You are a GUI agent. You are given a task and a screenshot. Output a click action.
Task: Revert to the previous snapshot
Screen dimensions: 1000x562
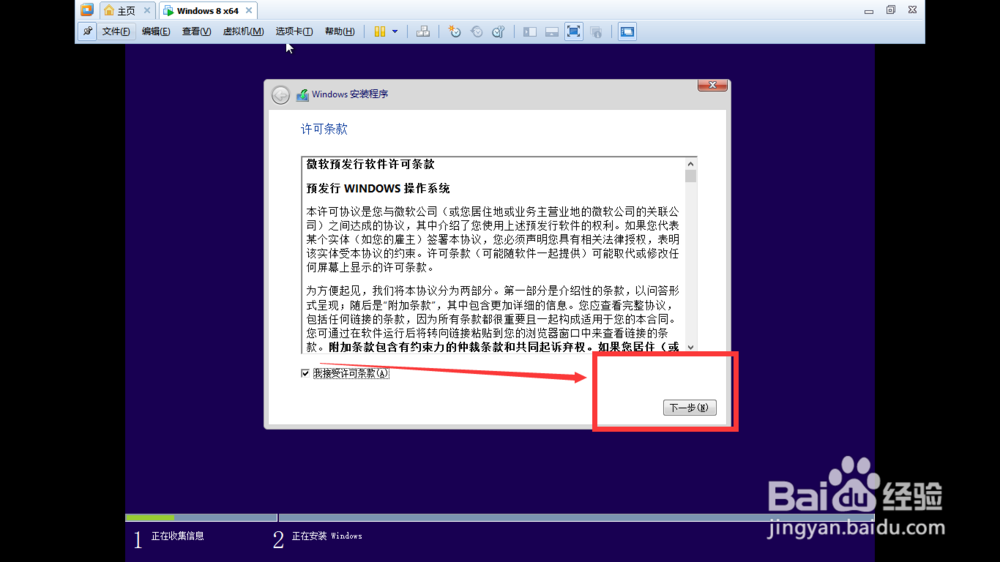[476, 31]
